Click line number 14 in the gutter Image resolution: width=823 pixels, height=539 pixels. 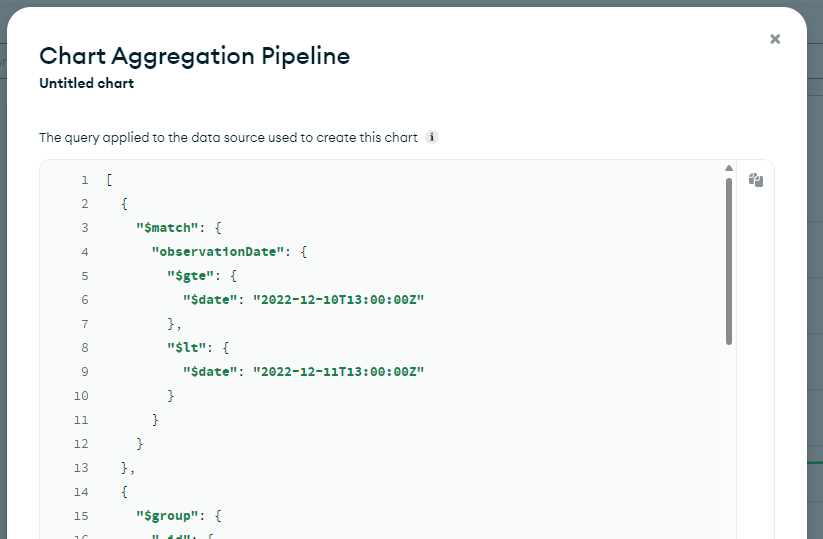pyautogui.click(x=81, y=492)
